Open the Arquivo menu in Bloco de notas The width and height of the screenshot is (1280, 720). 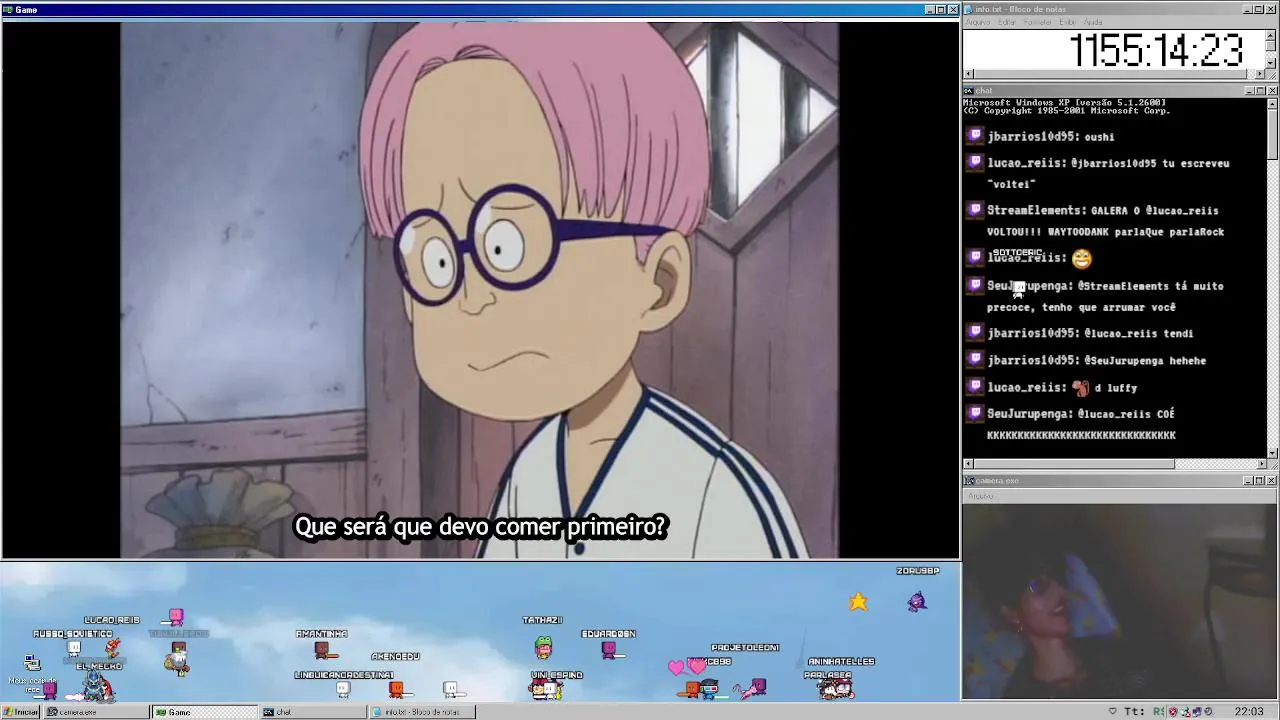pyautogui.click(x=977, y=22)
